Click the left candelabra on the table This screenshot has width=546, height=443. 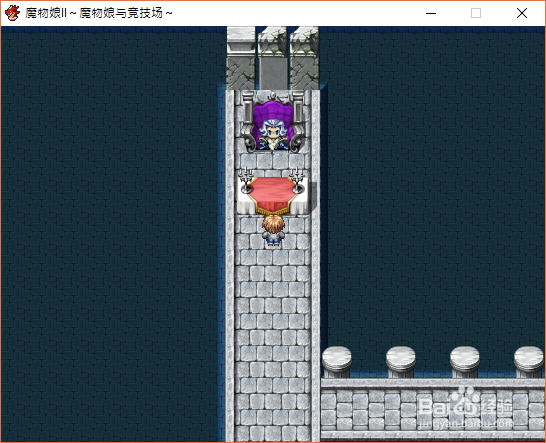point(246,180)
